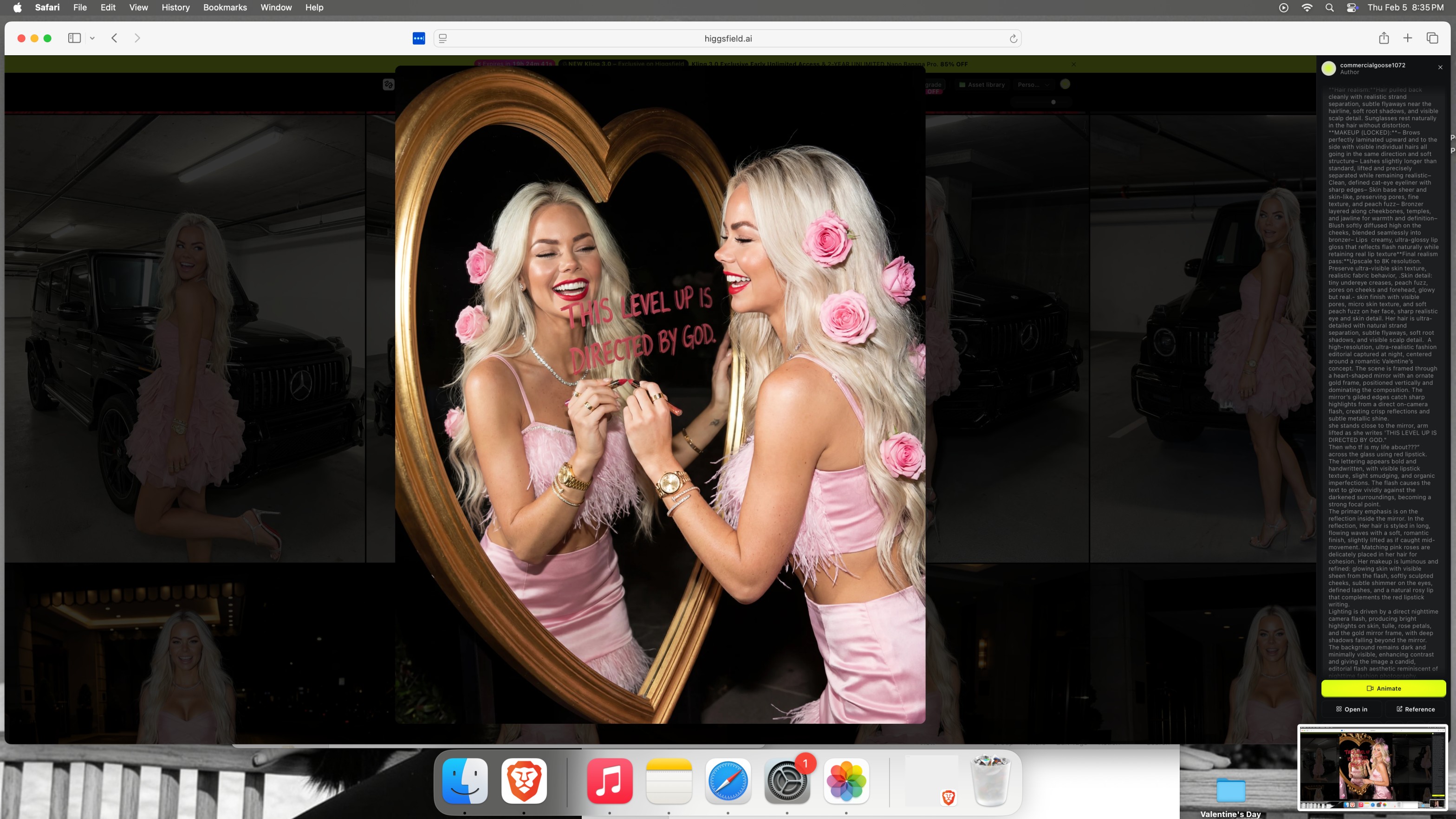Reload the page with refresh icon

(1013, 39)
